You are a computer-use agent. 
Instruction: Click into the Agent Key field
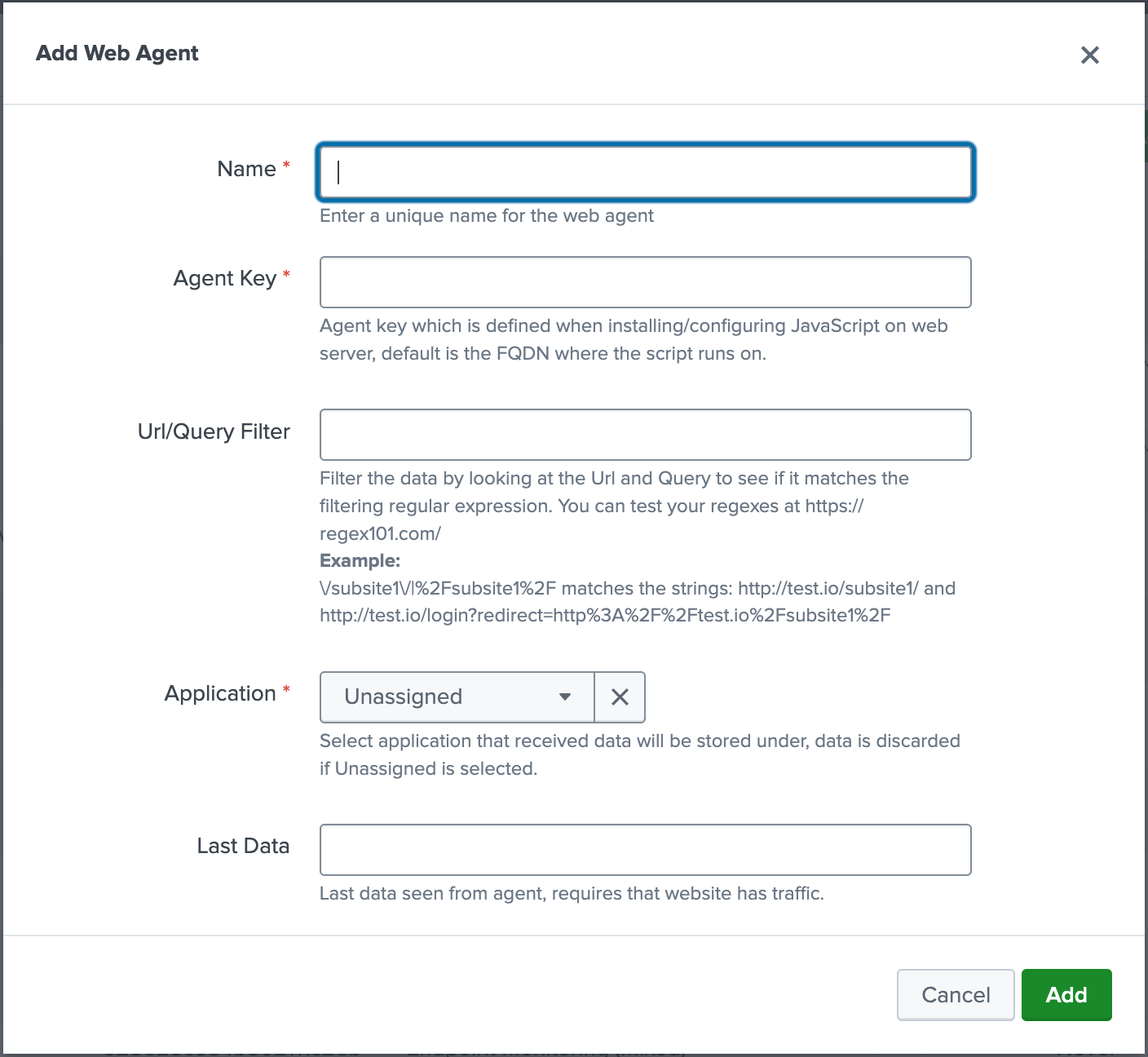[645, 282]
